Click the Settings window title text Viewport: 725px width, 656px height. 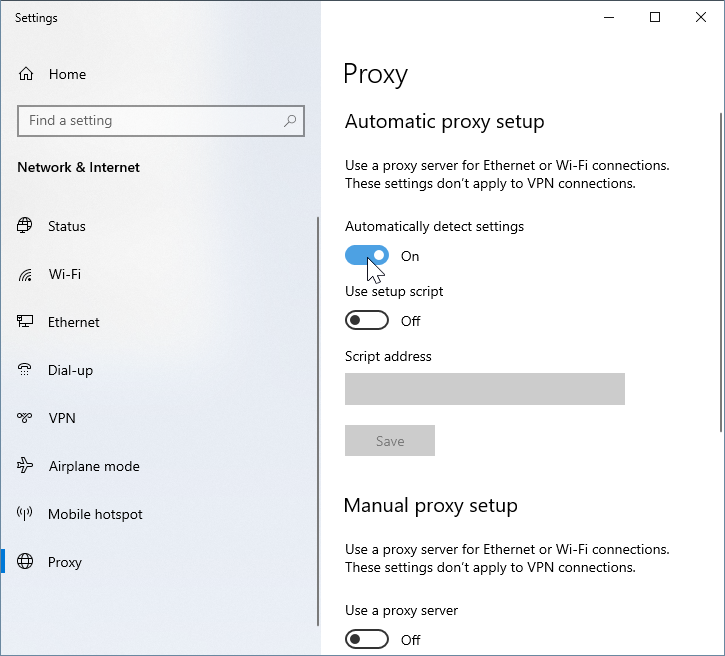[36, 18]
